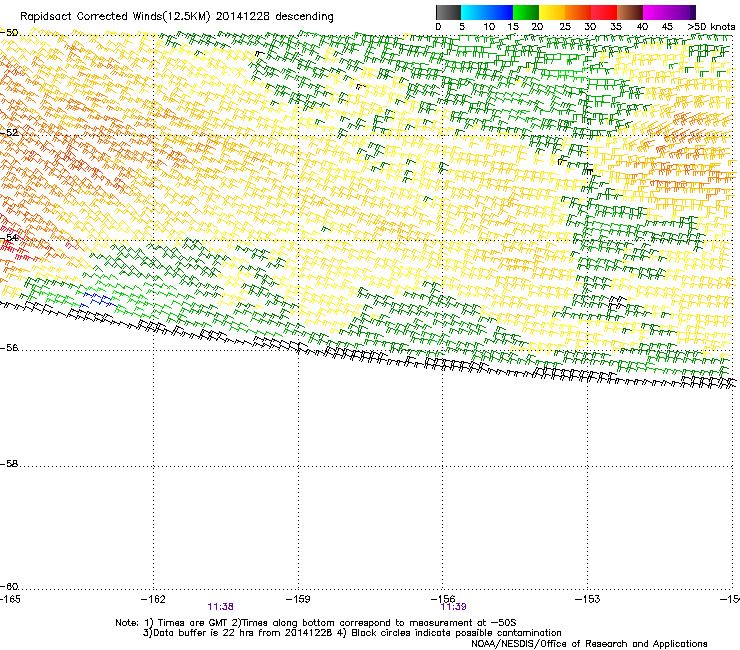Click the '25' legend scale label

coord(565,27)
